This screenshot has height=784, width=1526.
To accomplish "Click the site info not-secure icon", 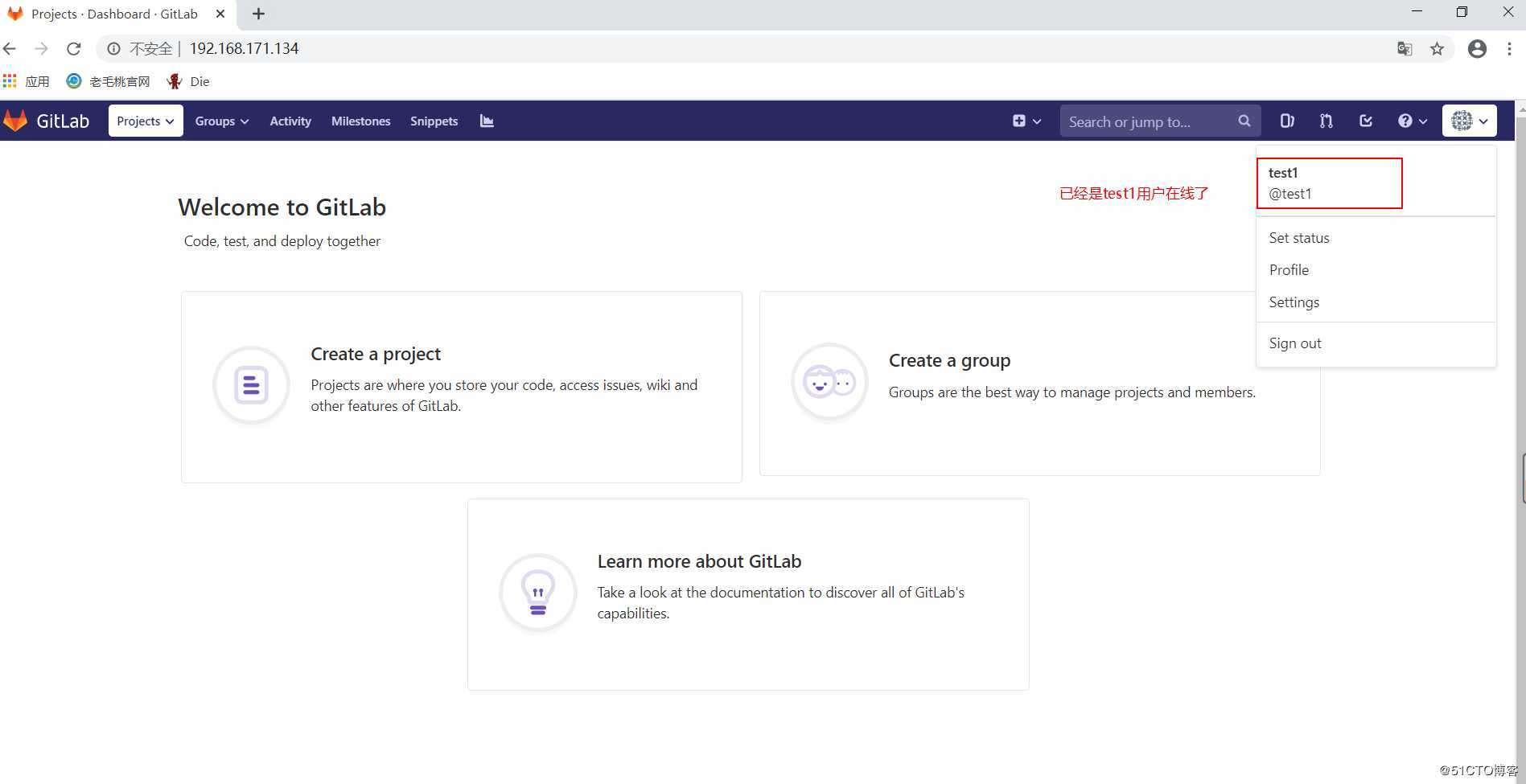I will tap(114, 48).
